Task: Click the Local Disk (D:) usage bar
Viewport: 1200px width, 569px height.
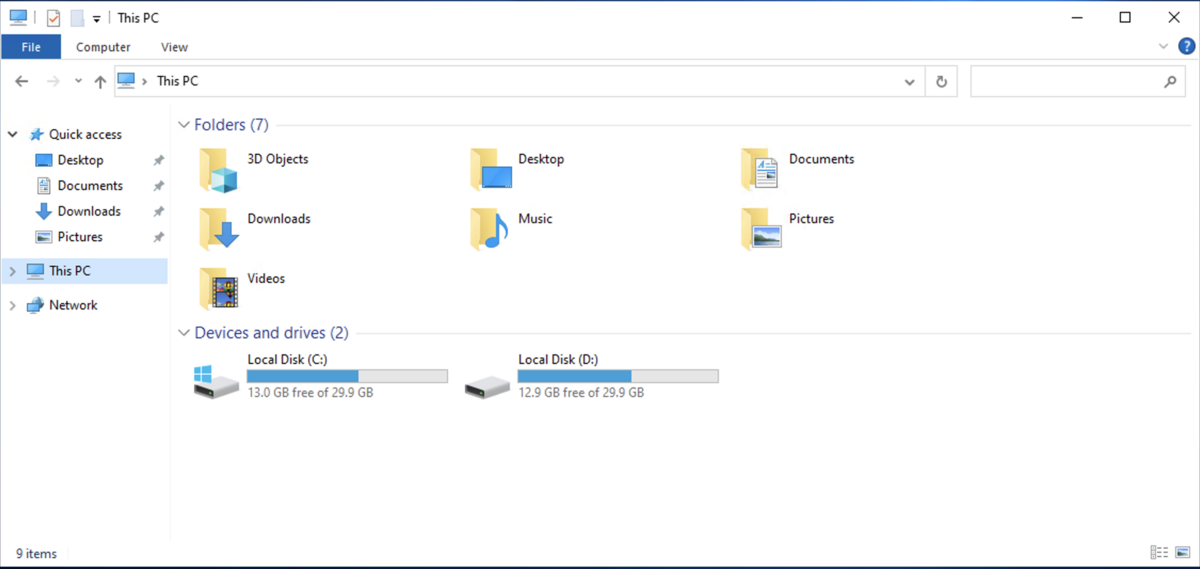Action: pyautogui.click(x=618, y=376)
